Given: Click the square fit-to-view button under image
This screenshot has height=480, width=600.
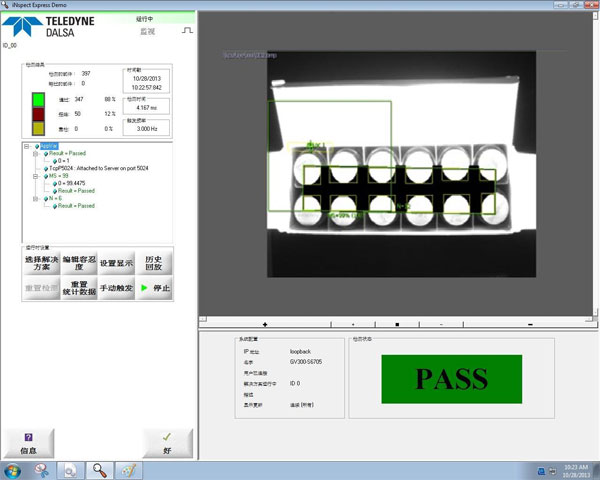Looking at the screenshot, I should 397,324.
